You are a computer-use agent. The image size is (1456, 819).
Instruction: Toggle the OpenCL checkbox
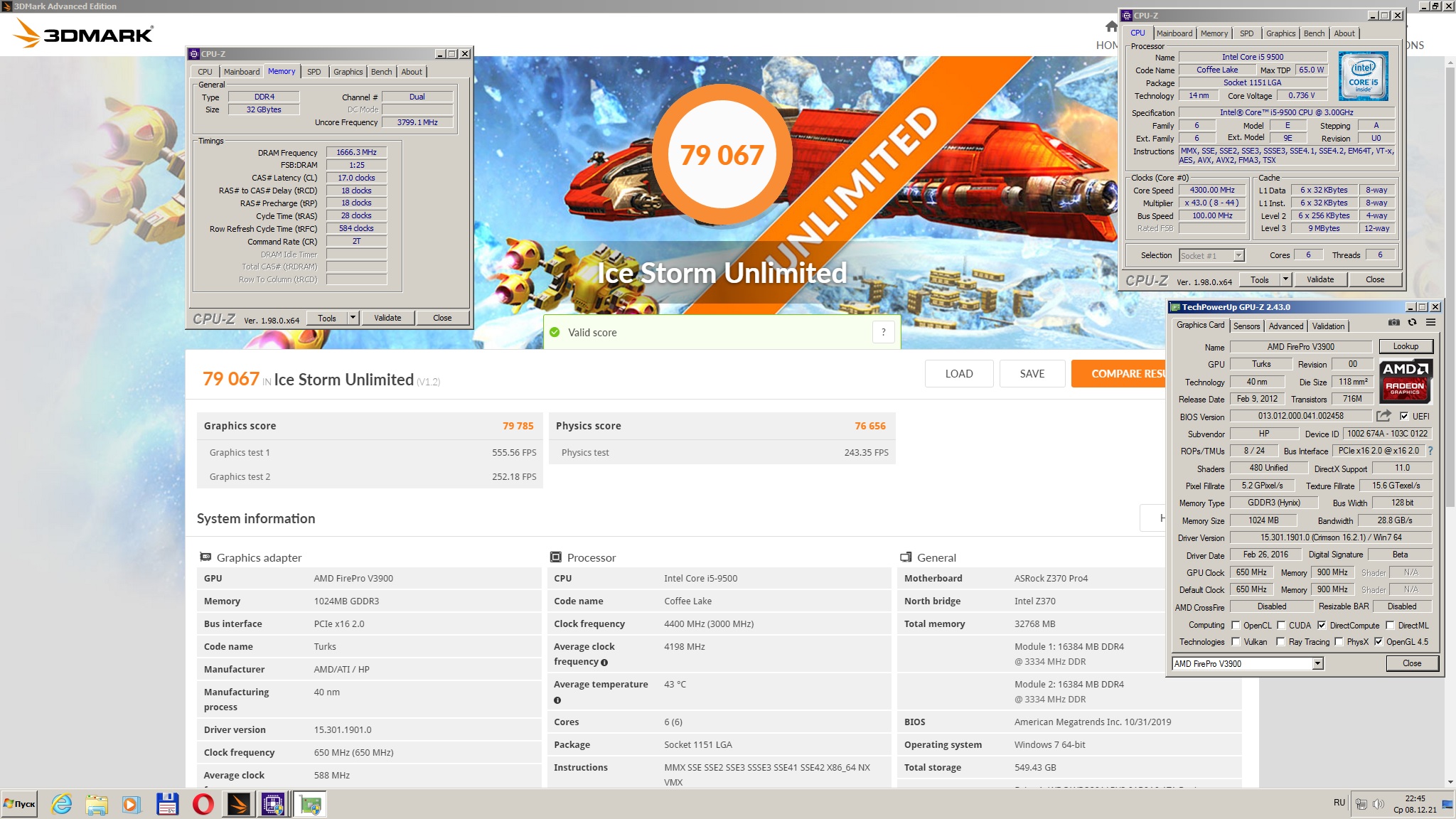click(1236, 625)
